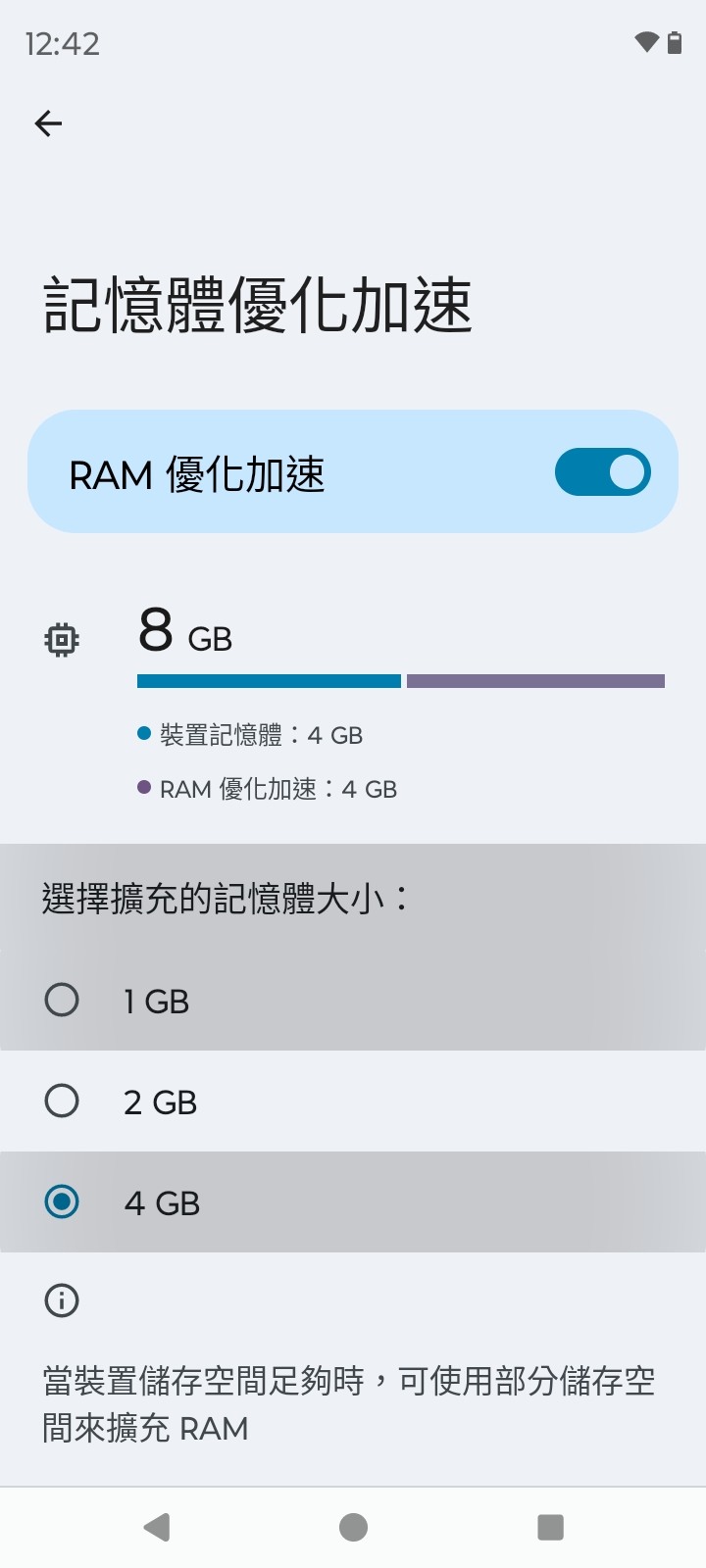
Task: Click the RAM 優化加速：4 GB legend
Action: [278, 789]
